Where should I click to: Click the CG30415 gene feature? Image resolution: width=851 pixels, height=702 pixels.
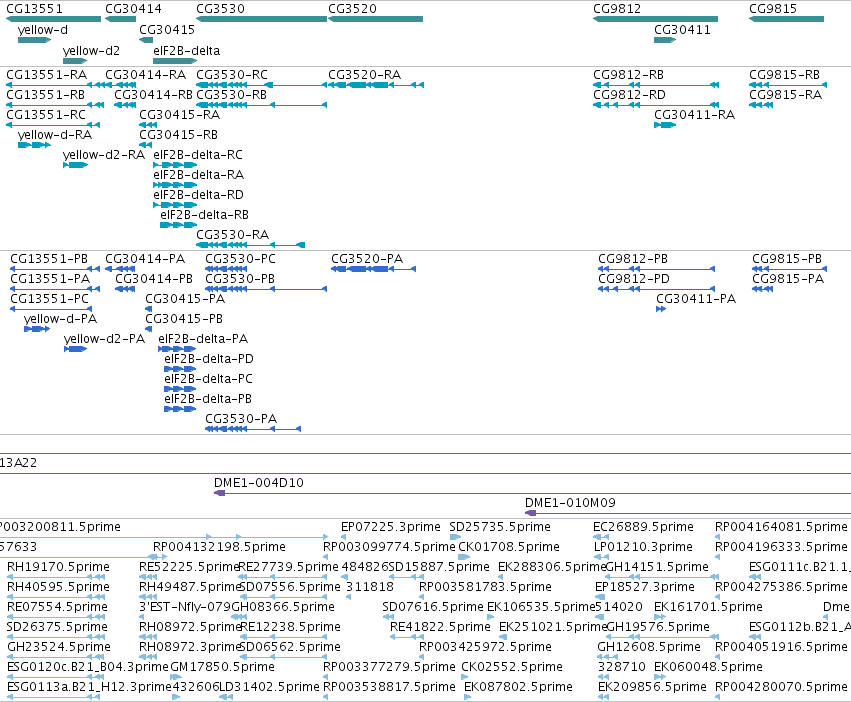(x=146, y=40)
